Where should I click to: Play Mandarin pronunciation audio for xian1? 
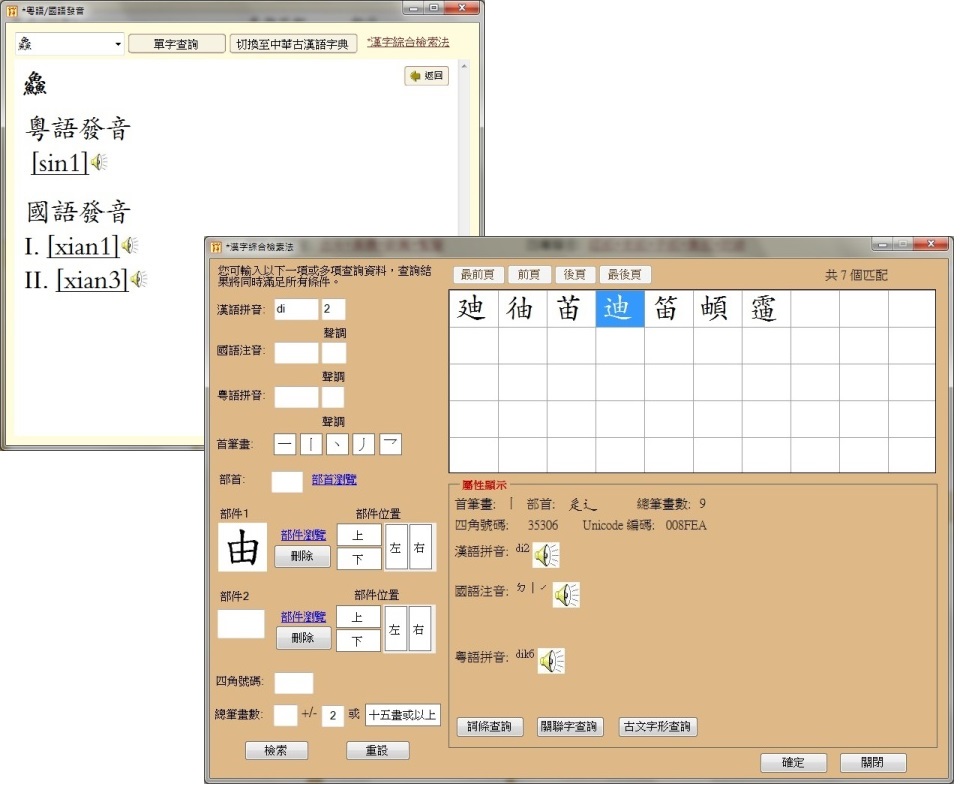pyautogui.click(x=129, y=245)
